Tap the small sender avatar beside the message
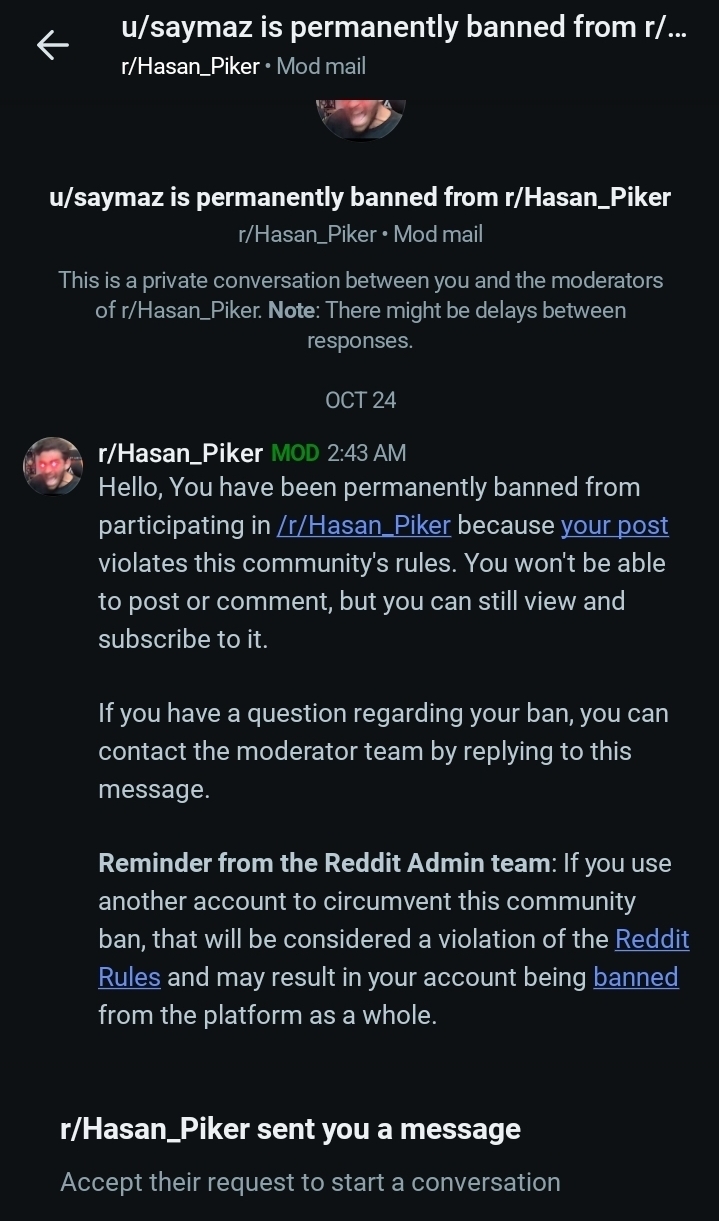 click(52, 465)
